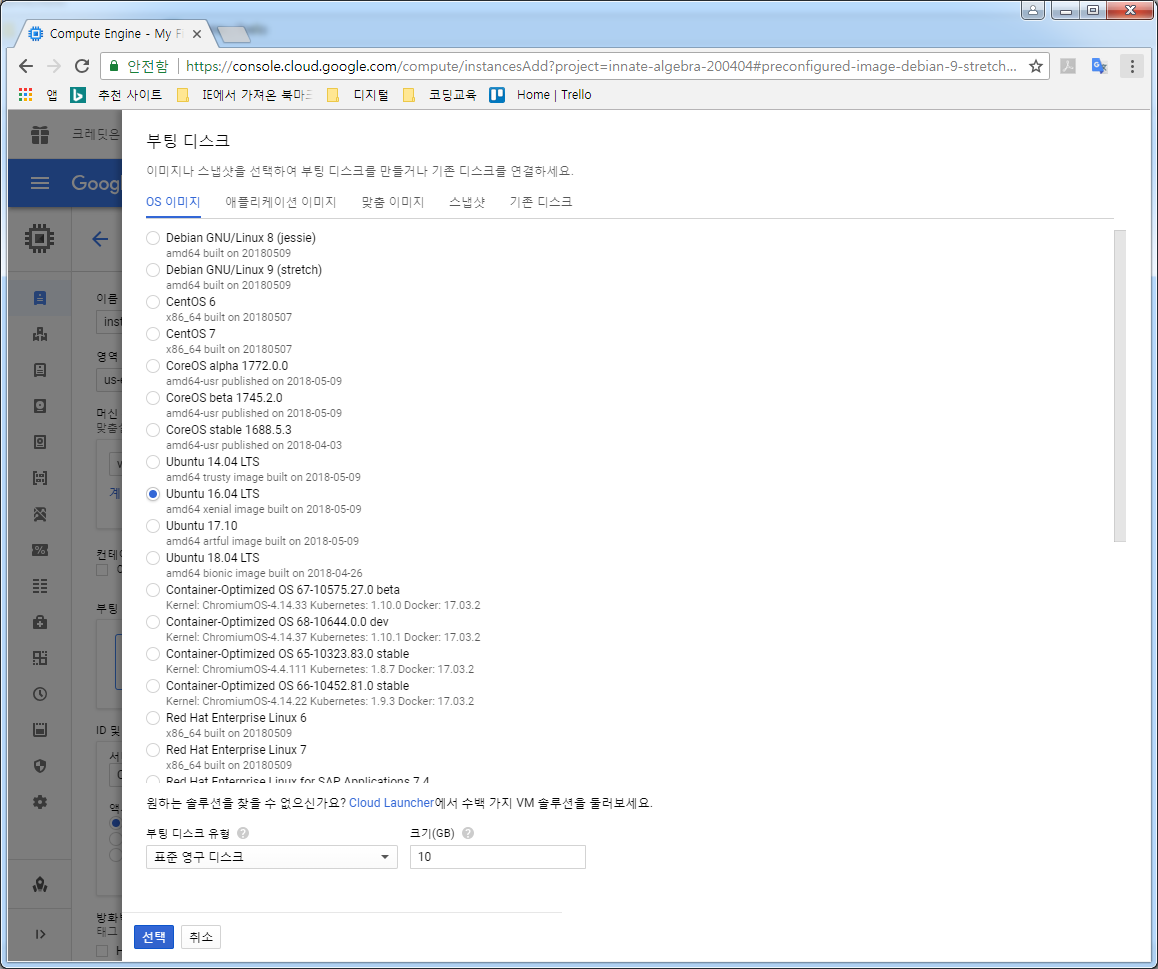Switch to the OS 이미지 tab
Viewport: 1158px width, 969px height.
(173, 202)
